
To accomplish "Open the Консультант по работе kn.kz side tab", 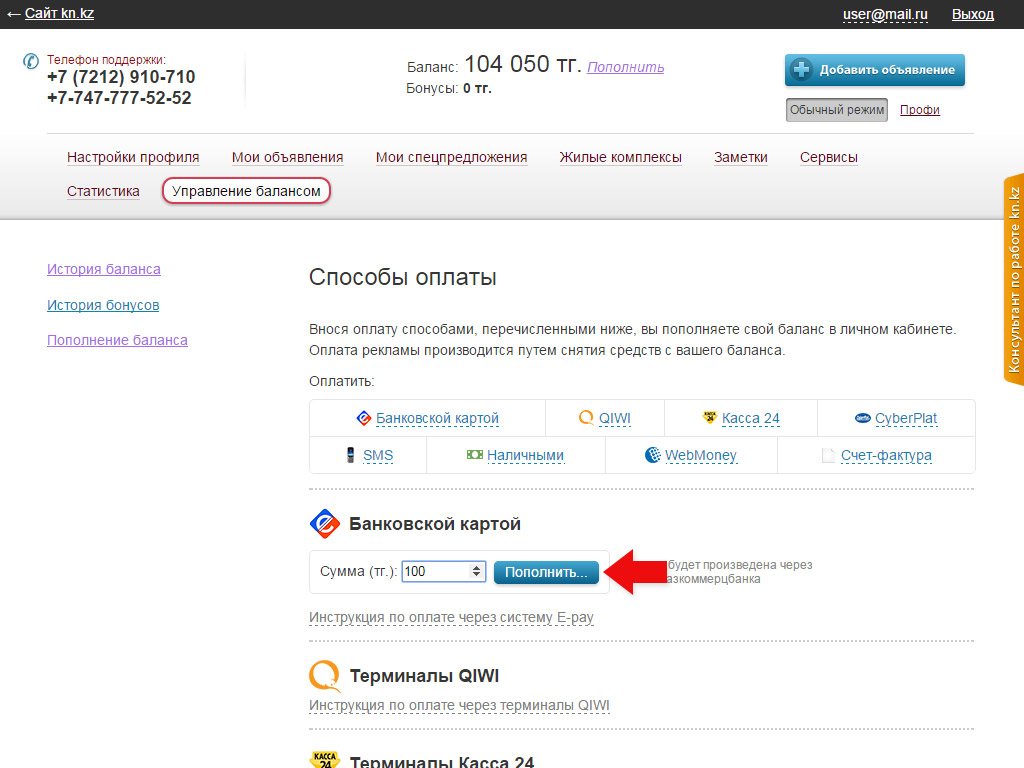I will pos(1013,280).
